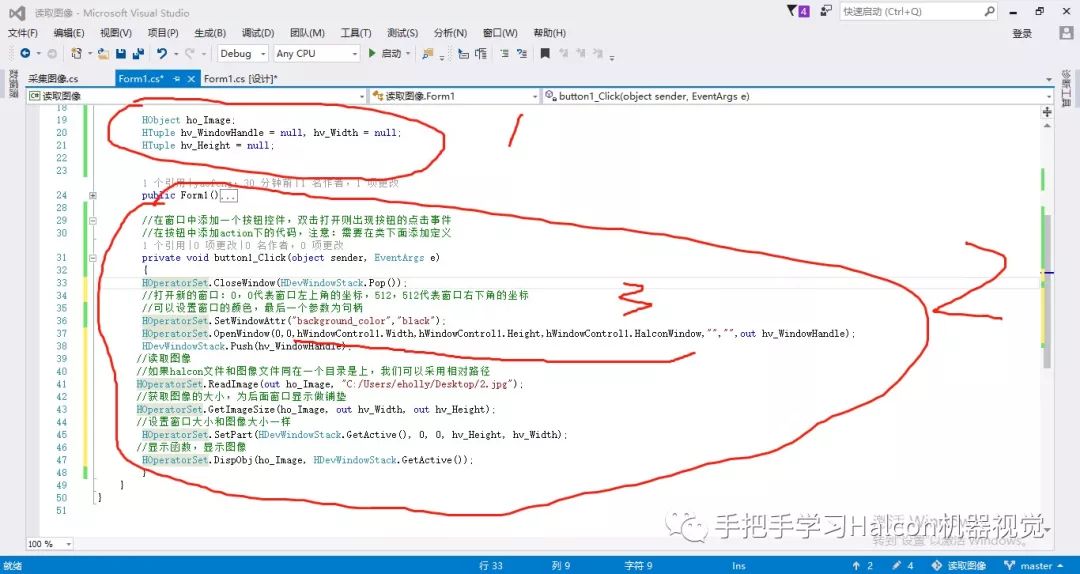This screenshot has height=574, width=1080.
Task: Click the pending changes pencil indicator
Action: coord(902,566)
